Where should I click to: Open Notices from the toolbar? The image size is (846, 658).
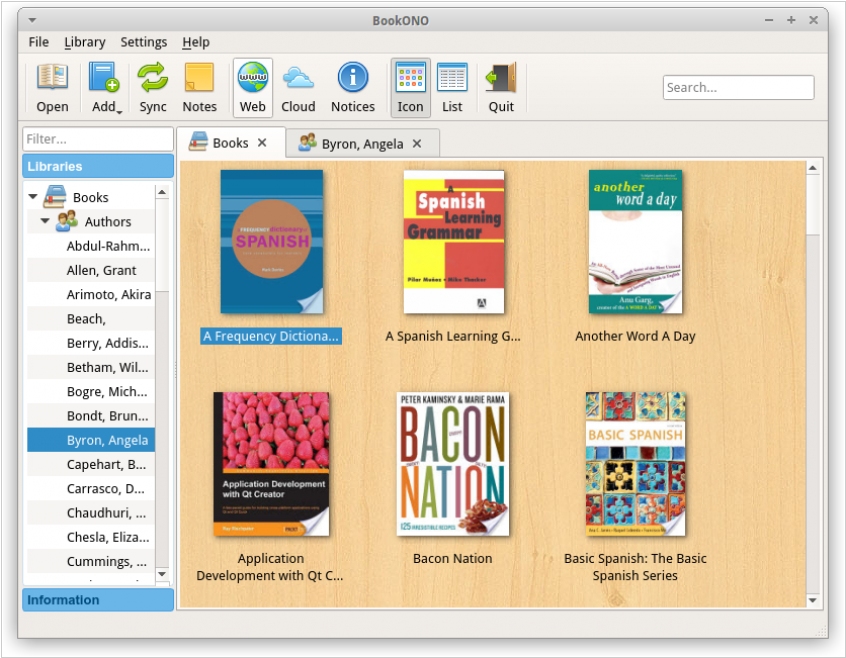tap(352, 87)
